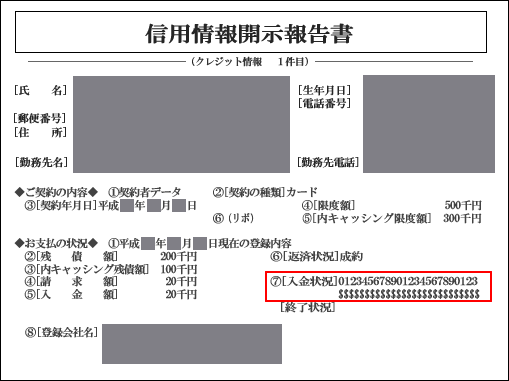Select the 200千円 value
Viewport: 509px width, 381px height.
(x=179, y=257)
